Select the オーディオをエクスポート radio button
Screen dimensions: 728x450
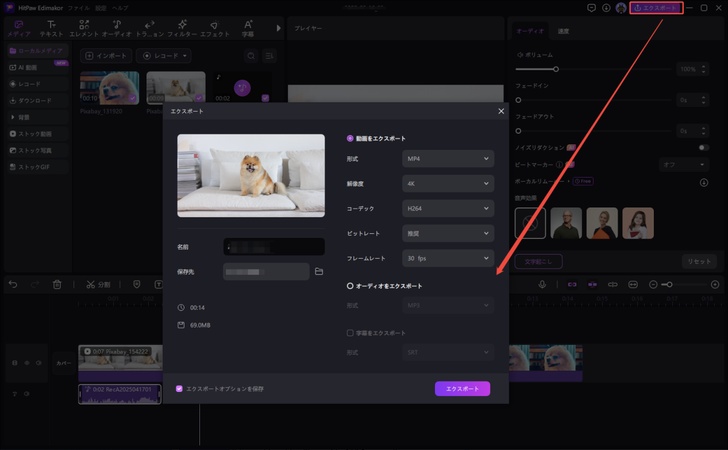point(350,286)
